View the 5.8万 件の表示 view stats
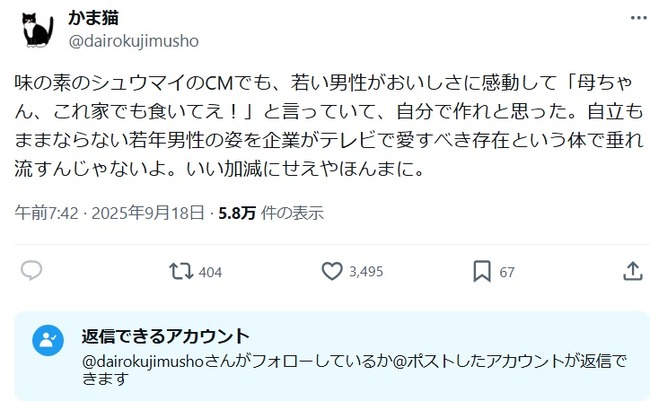This screenshot has width=650, height=401. tap(271, 213)
